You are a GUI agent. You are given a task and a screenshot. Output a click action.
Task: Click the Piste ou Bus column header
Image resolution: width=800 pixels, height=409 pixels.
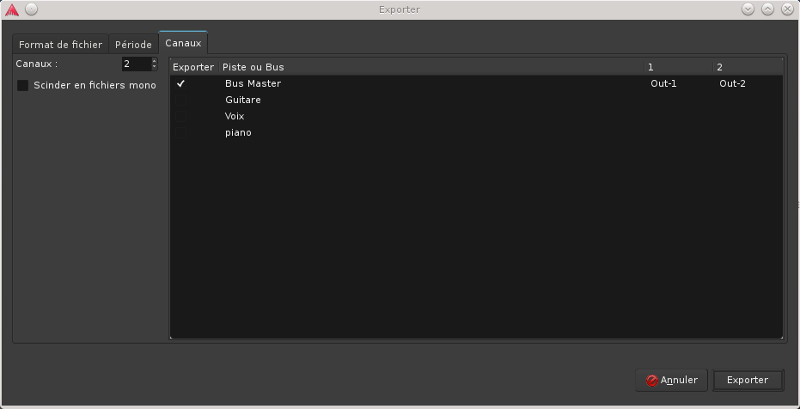click(253, 67)
